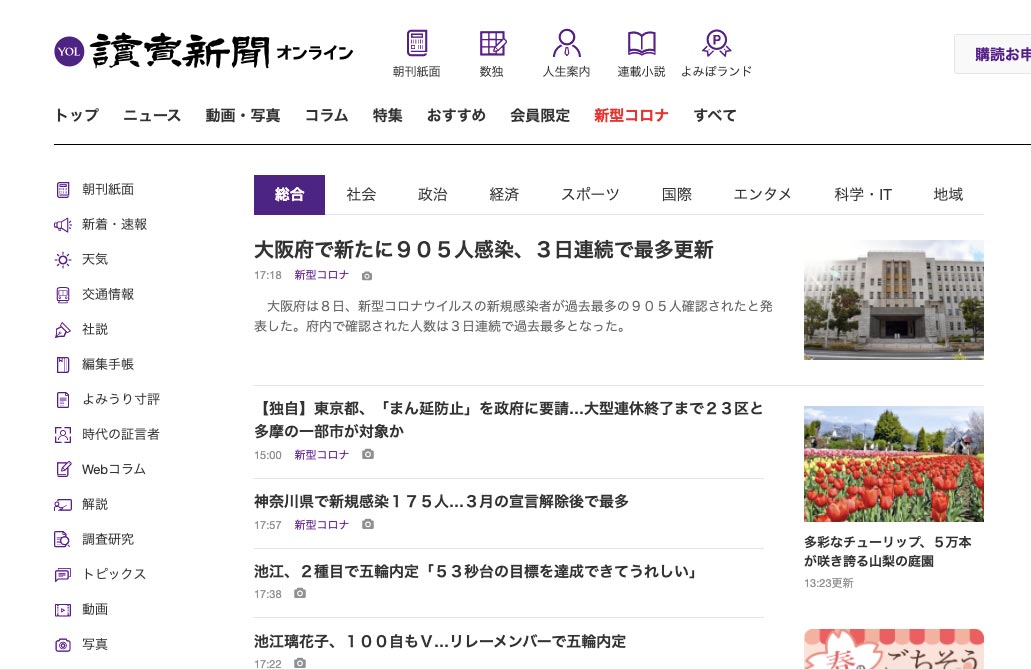Switch to the 科学・IT tab
This screenshot has width=1031, height=670.
coord(863,195)
